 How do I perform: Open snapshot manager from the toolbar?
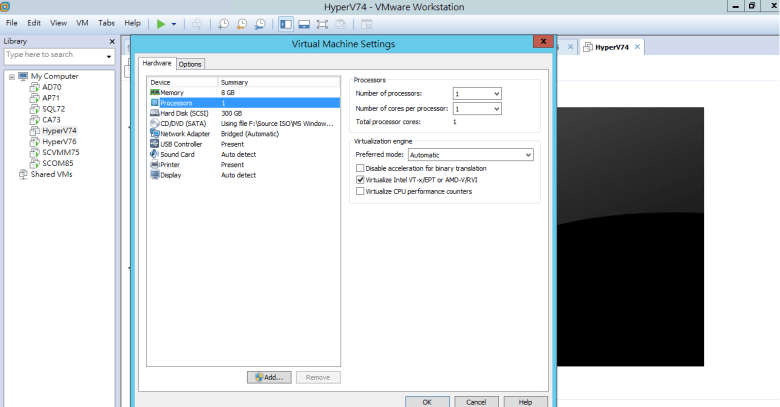(x=260, y=23)
